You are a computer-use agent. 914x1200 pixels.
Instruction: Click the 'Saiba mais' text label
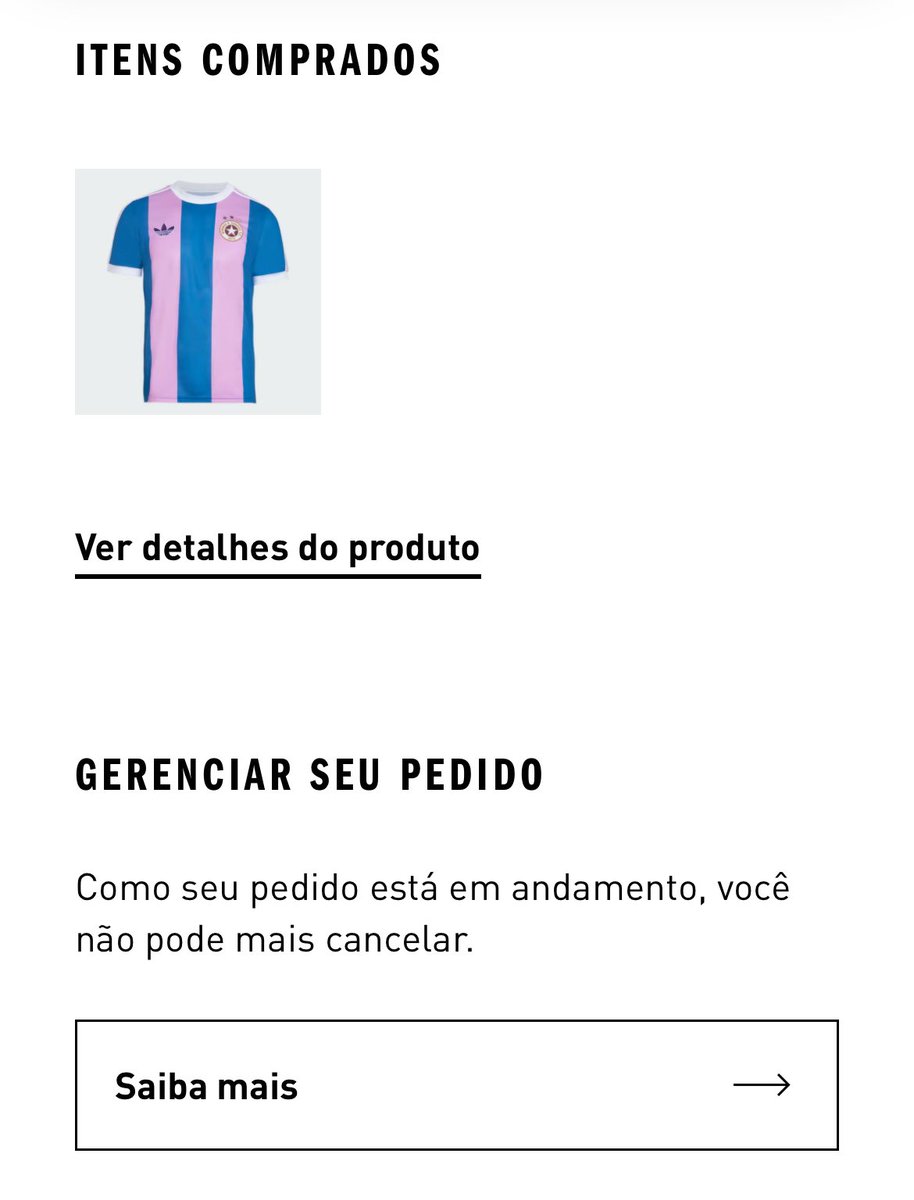tap(206, 1086)
